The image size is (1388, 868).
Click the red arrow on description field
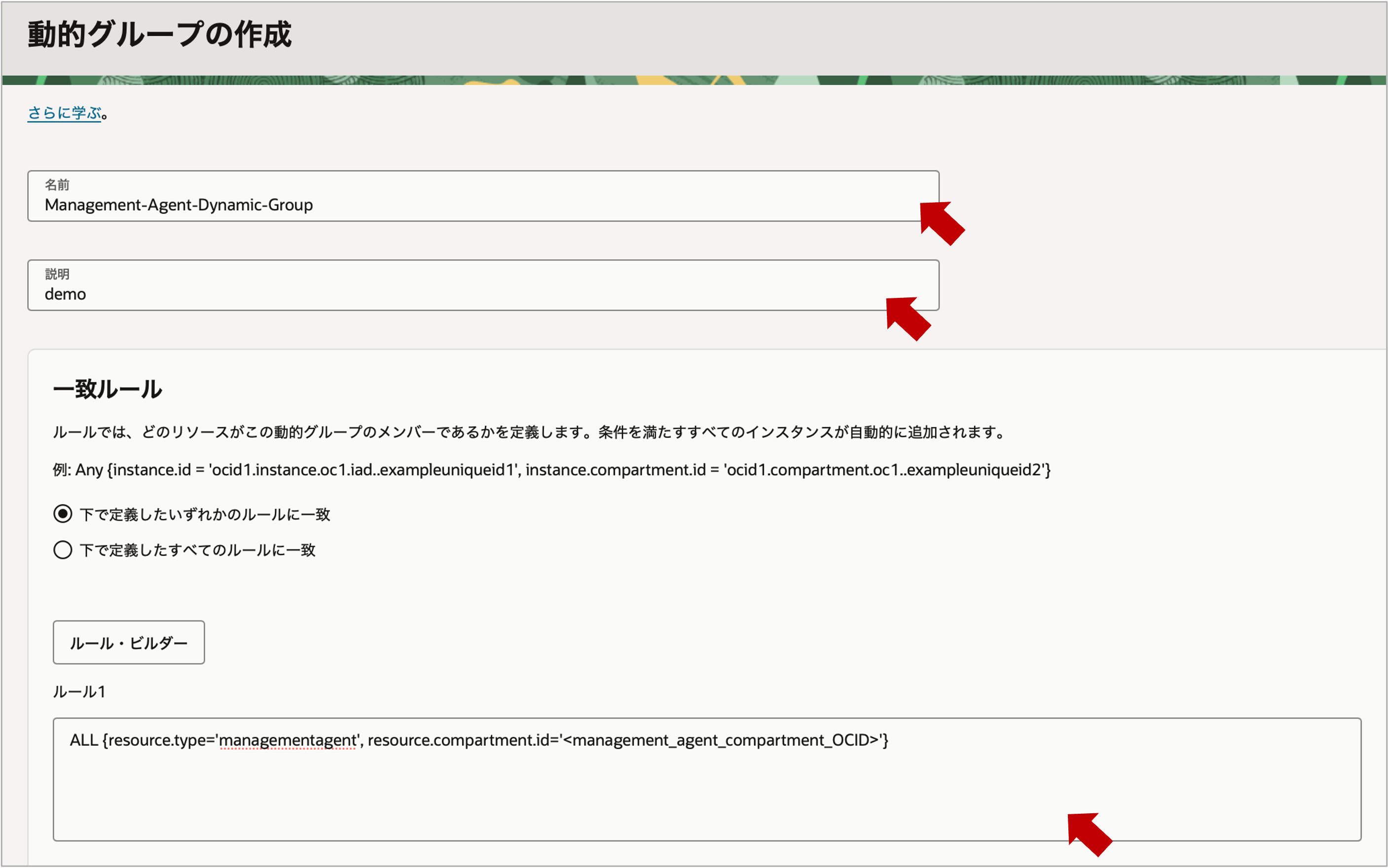(x=908, y=319)
